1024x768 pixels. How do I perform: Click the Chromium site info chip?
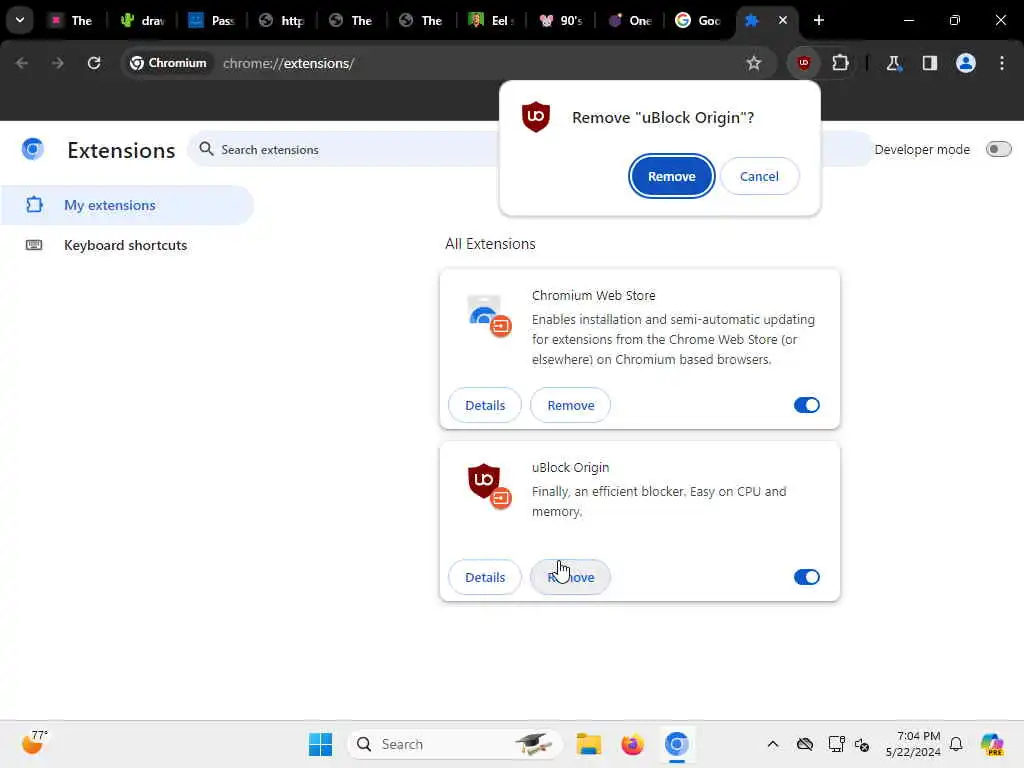coord(168,63)
